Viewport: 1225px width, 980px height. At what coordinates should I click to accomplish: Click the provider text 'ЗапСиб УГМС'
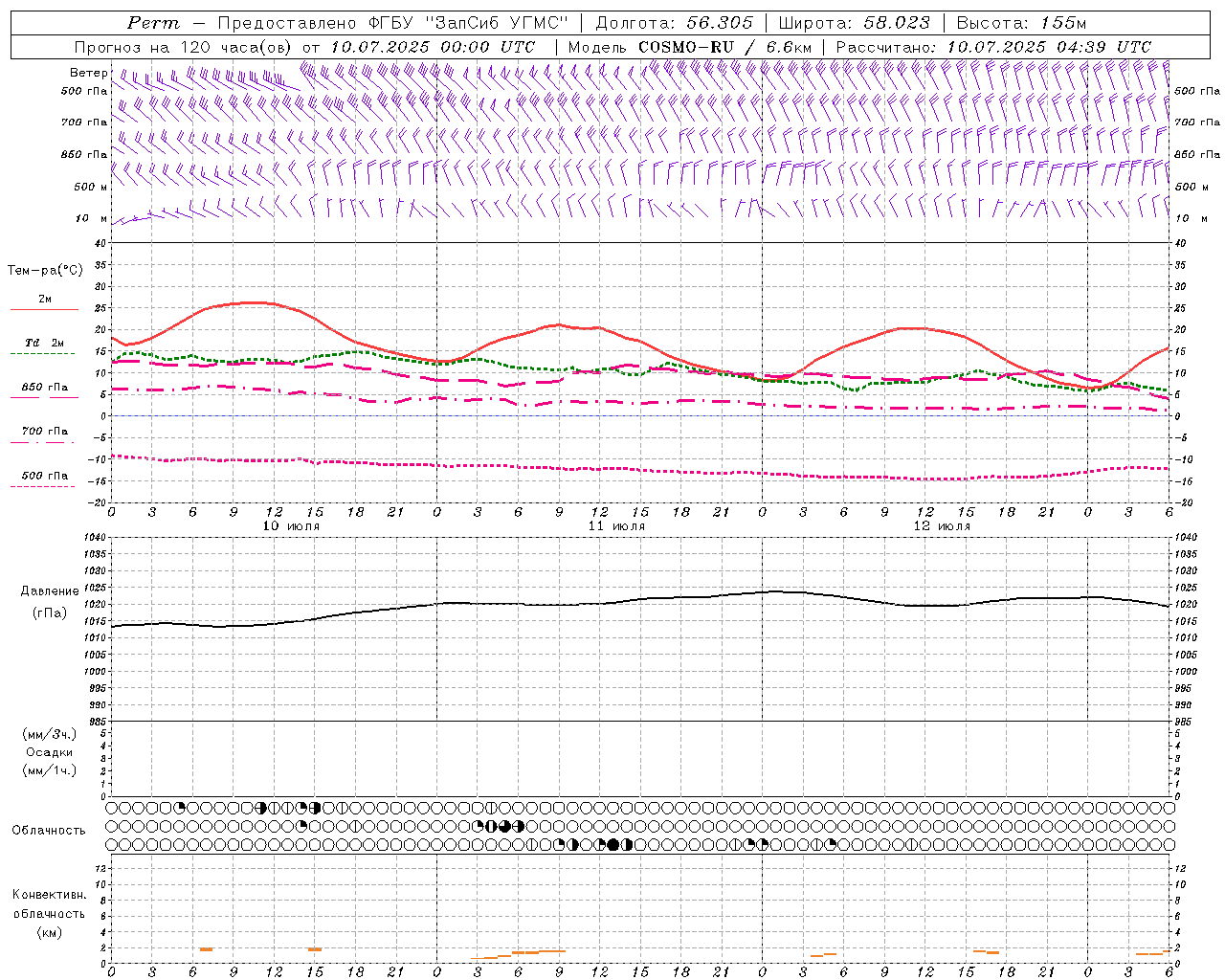(x=497, y=23)
